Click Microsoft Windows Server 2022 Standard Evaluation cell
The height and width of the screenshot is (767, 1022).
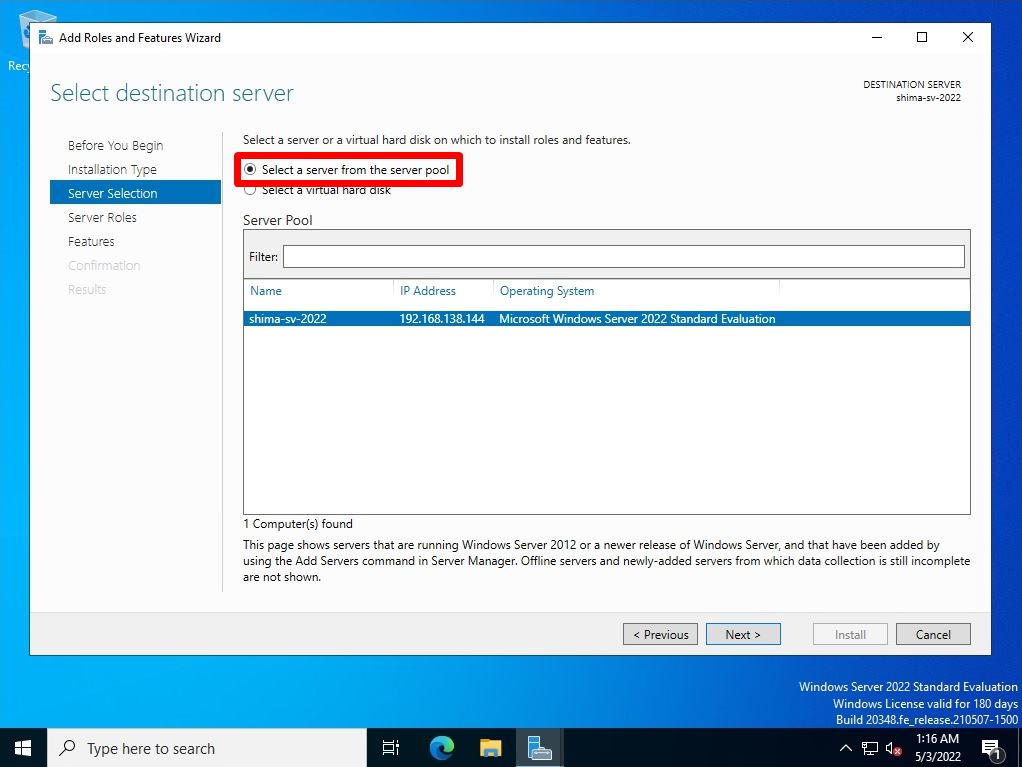coord(637,319)
